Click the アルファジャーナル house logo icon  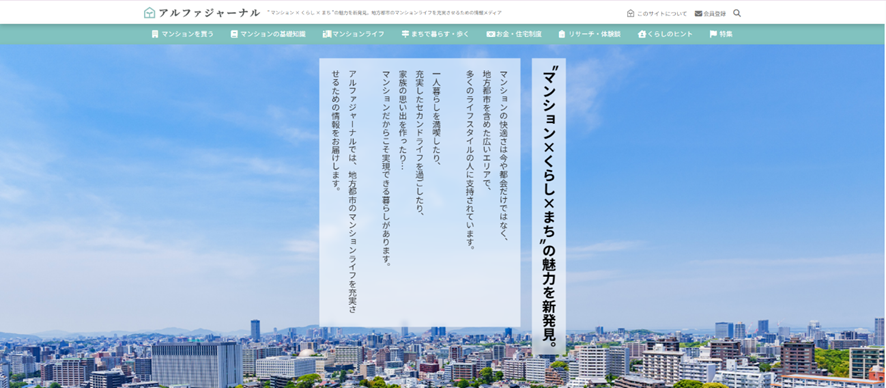(x=149, y=12)
